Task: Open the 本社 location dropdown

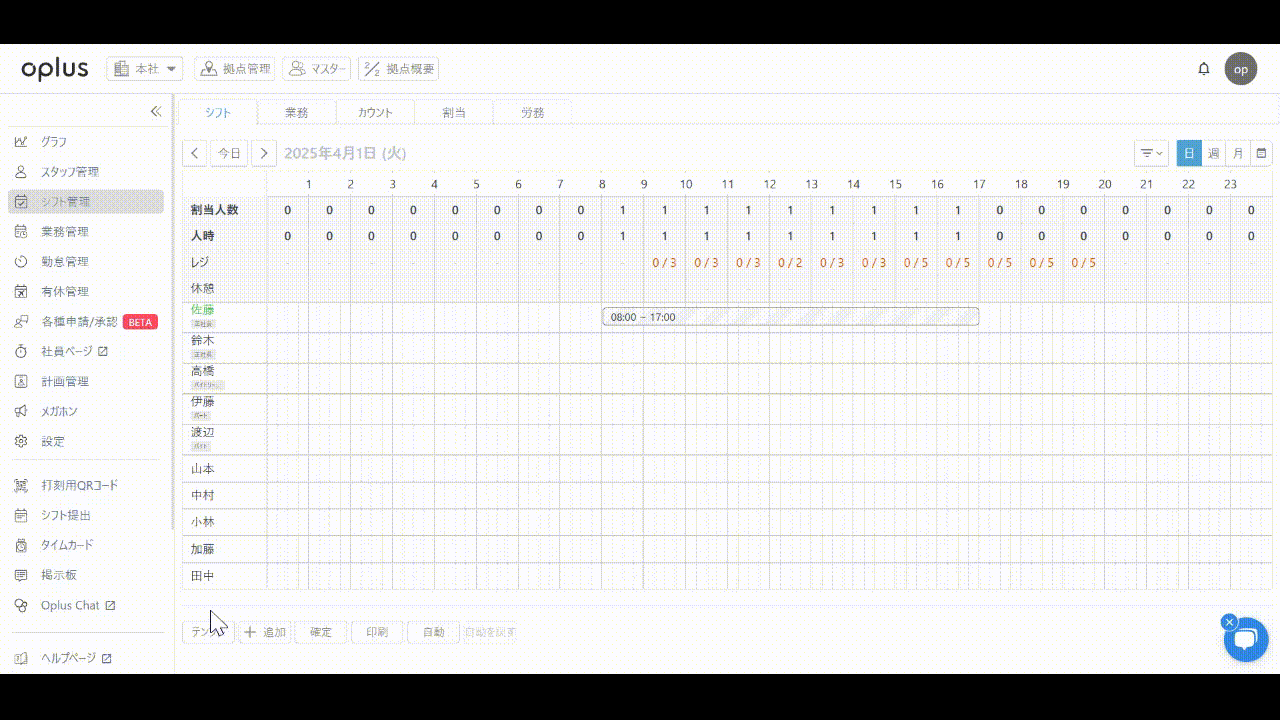Action: click(x=145, y=69)
